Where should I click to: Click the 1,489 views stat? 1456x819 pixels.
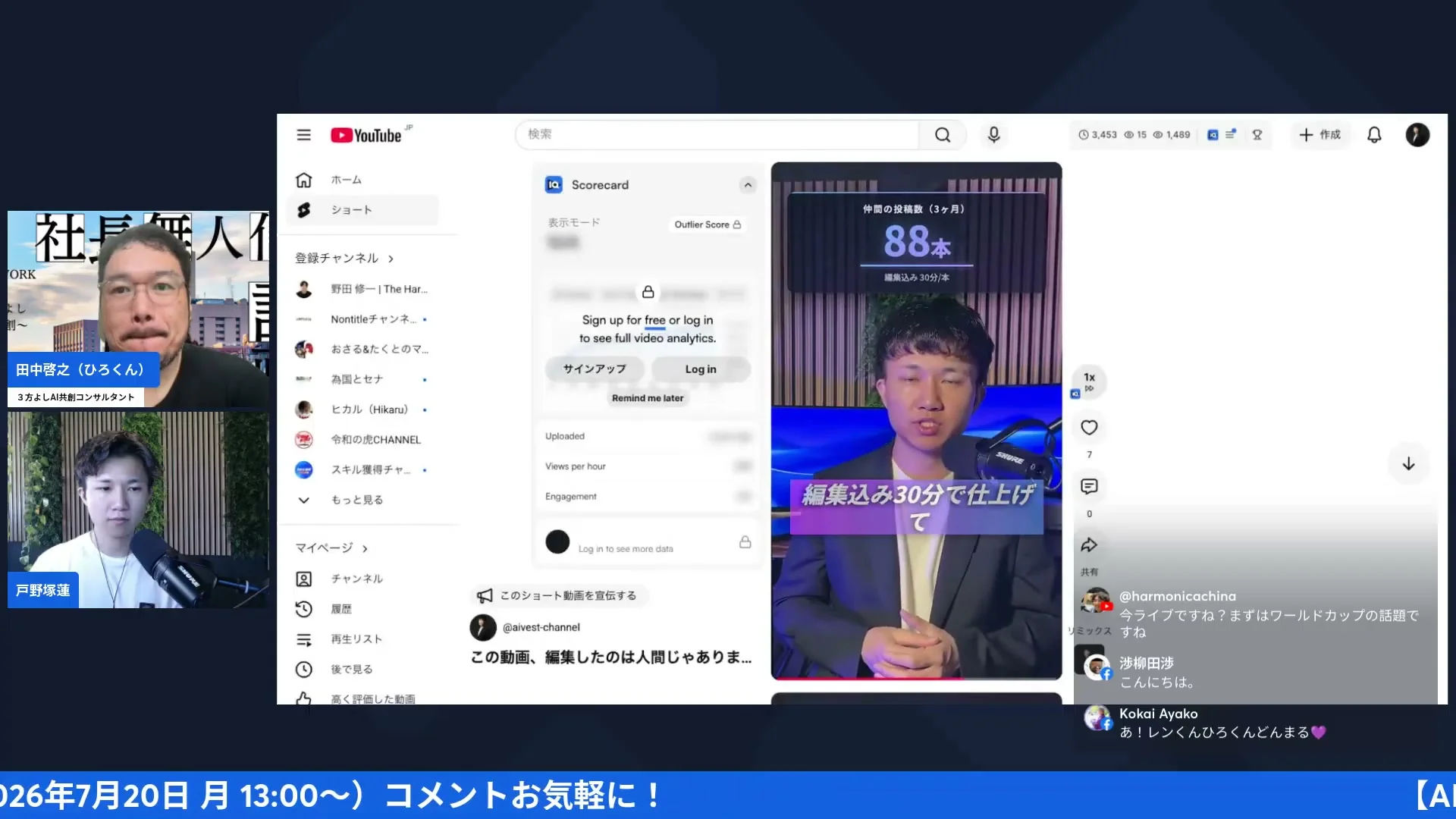(1172, 135)
